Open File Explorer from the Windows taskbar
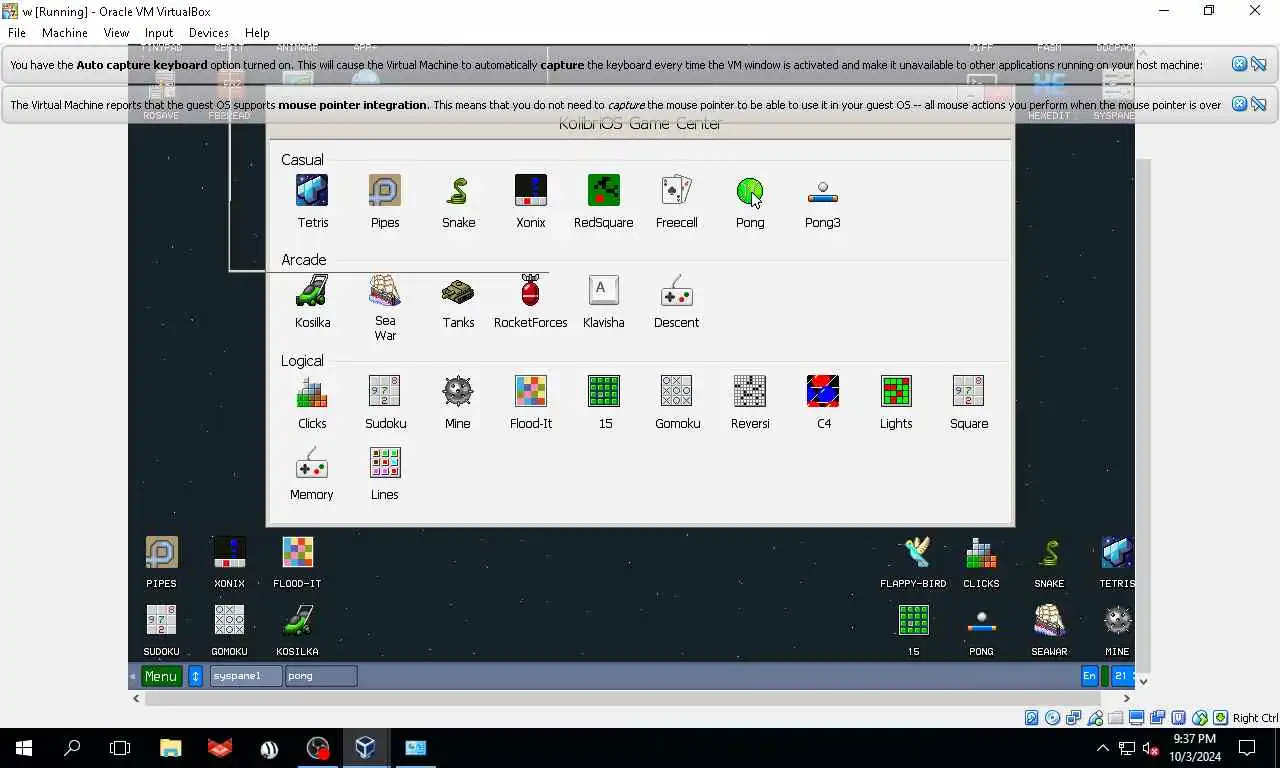 point(170,748)
